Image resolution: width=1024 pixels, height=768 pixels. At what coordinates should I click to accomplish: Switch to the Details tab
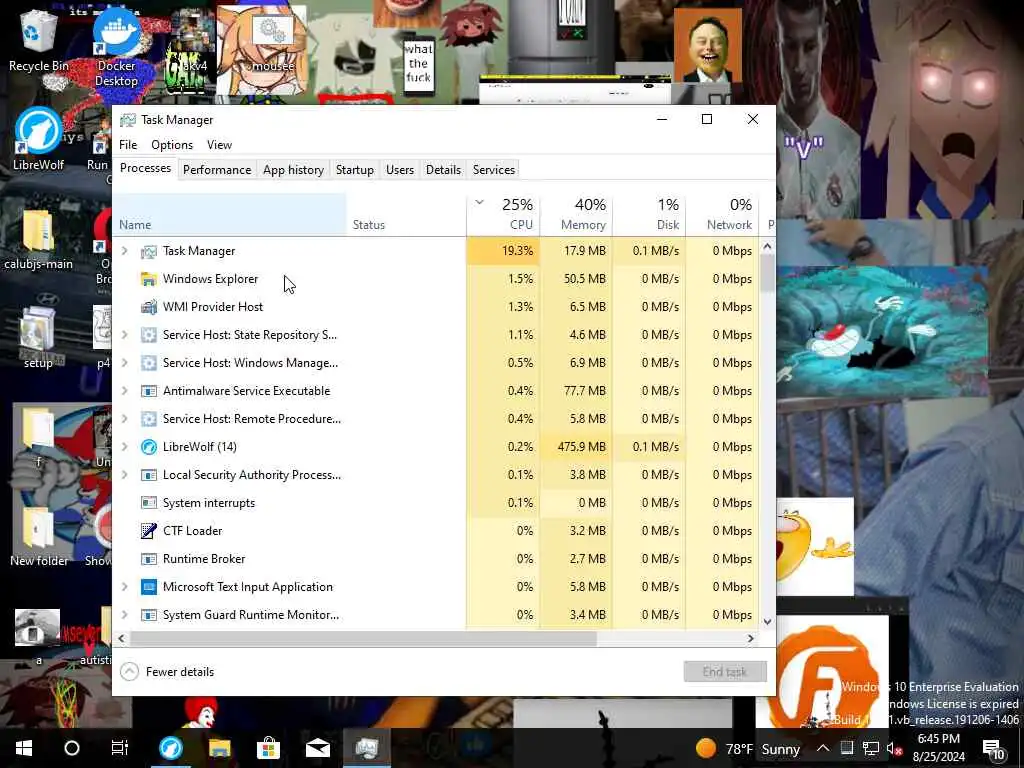443,170
